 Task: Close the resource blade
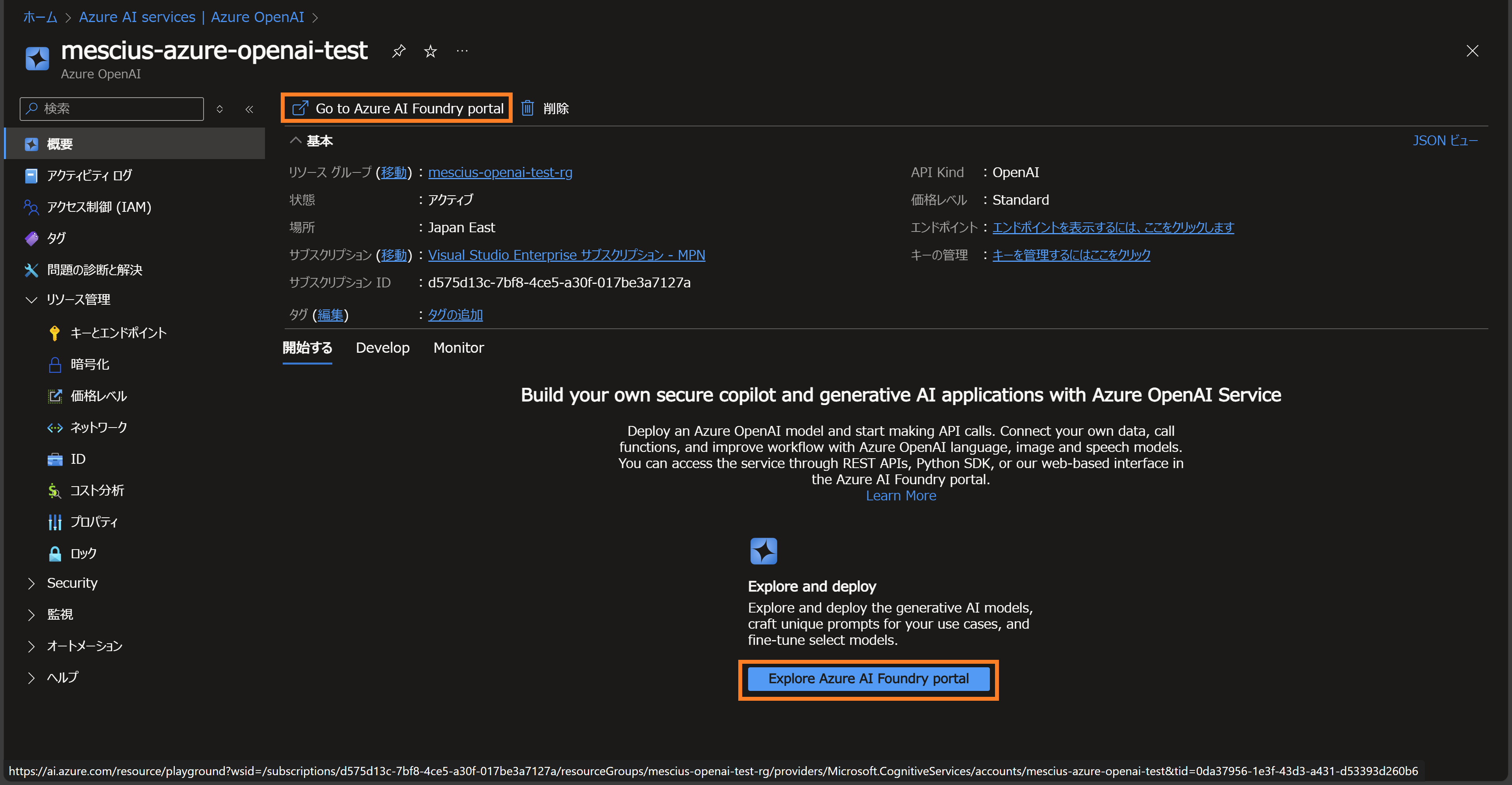tap(1472, 51)
